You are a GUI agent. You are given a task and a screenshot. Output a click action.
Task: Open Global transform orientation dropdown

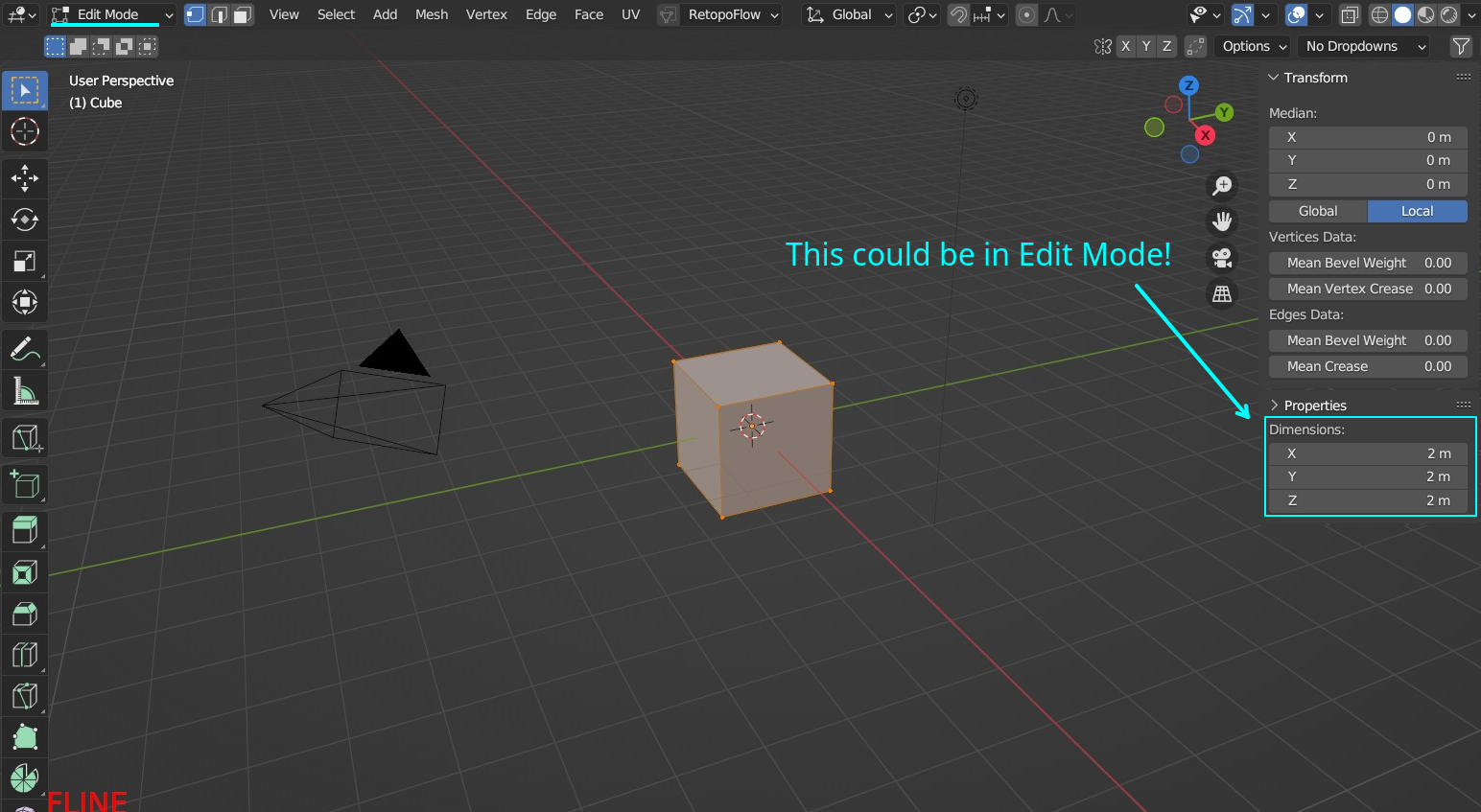point(849,14)
